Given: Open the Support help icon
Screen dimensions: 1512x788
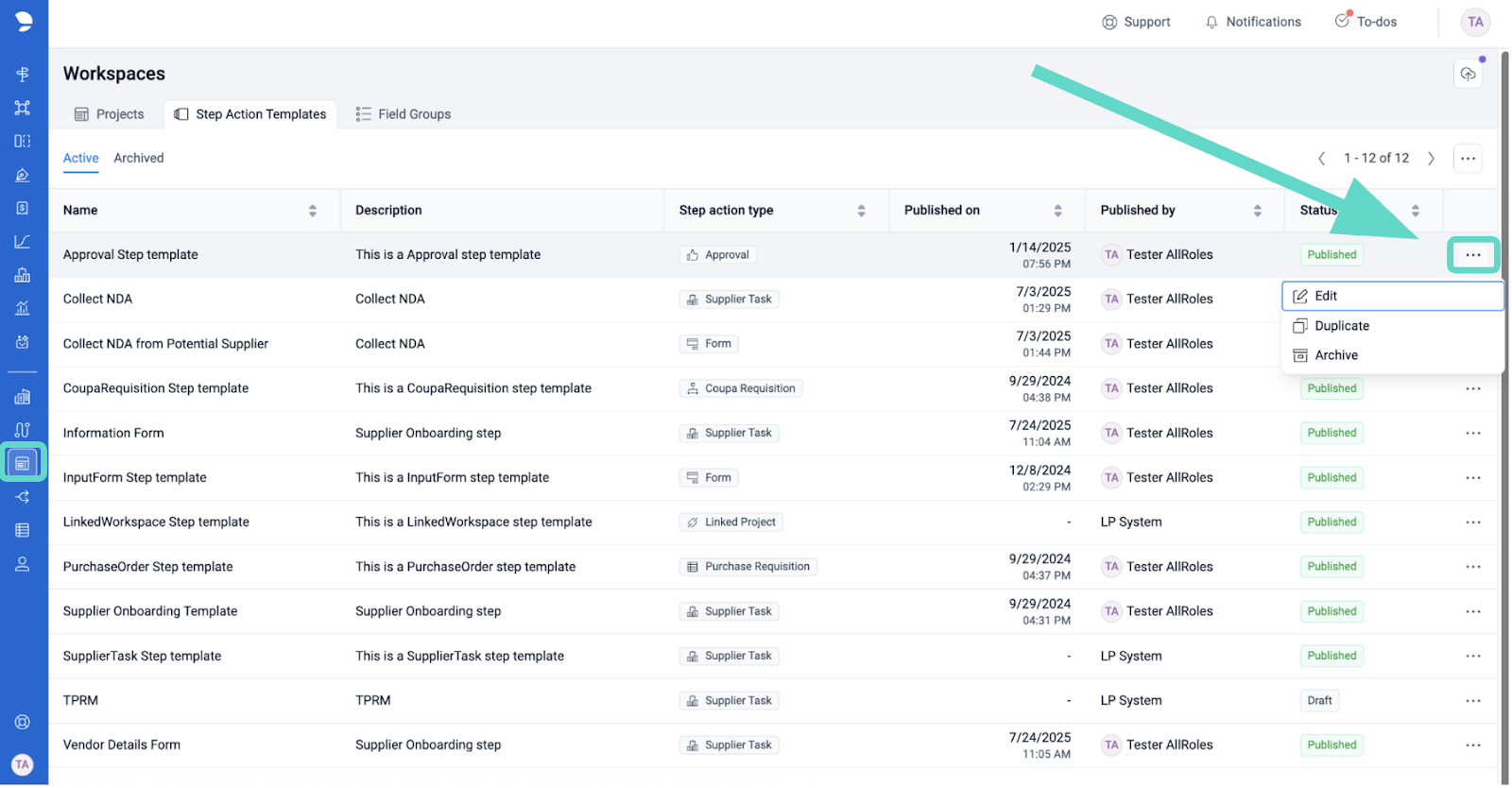Looking at the screenshot, I should coord(1136,22).
